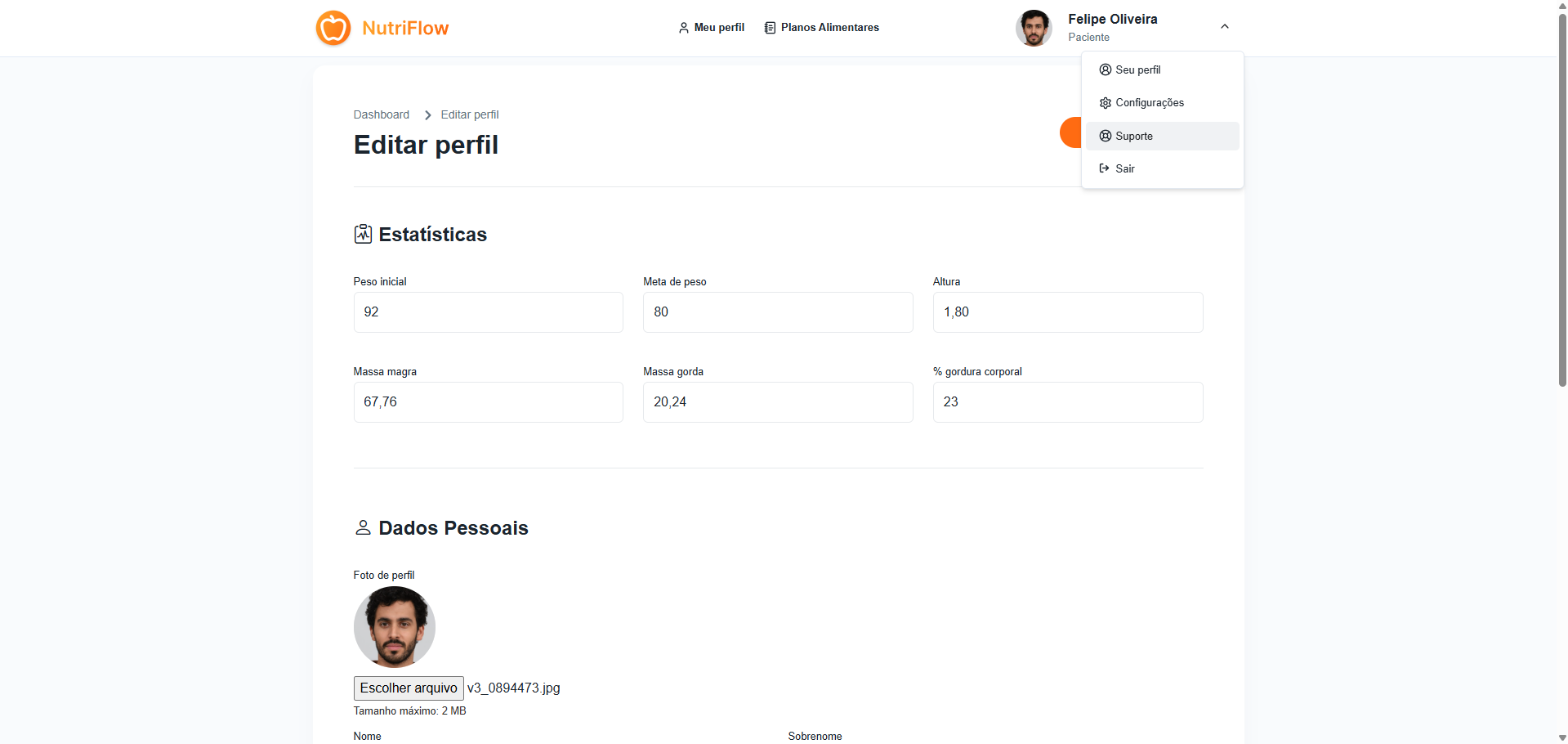Click Sair to log out
The image size is (1568, 744).
click(x=1124, y=169)
